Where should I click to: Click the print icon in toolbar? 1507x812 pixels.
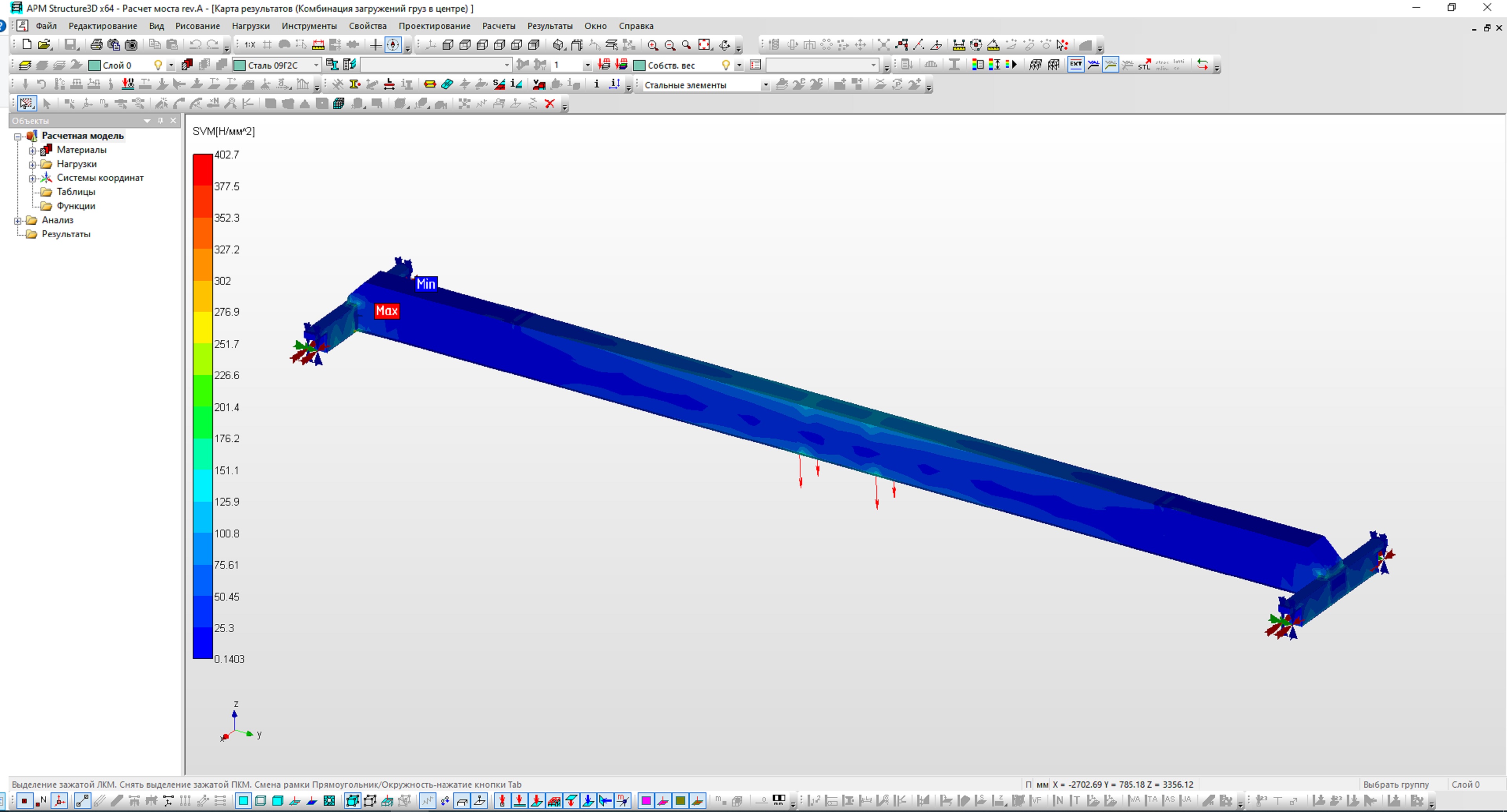click(97, 44)
